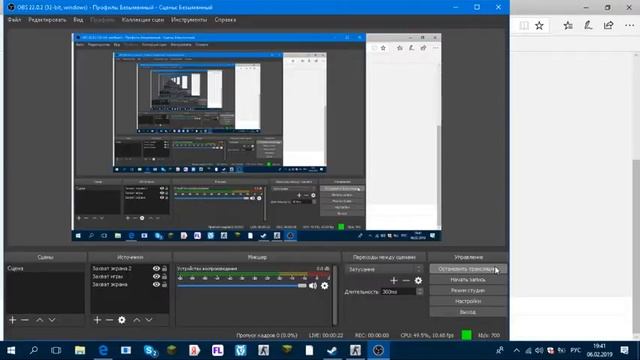Toggle the lock for Захват экрана 2
The width and height of the screenshot is (640, 360).
pos(164,269)
